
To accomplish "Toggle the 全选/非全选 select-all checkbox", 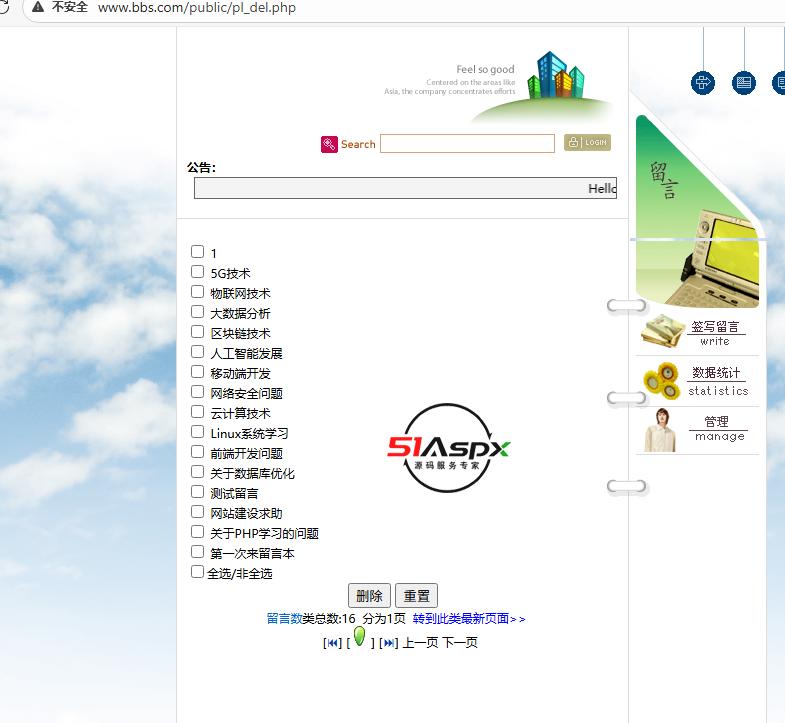I will (197, 572).
